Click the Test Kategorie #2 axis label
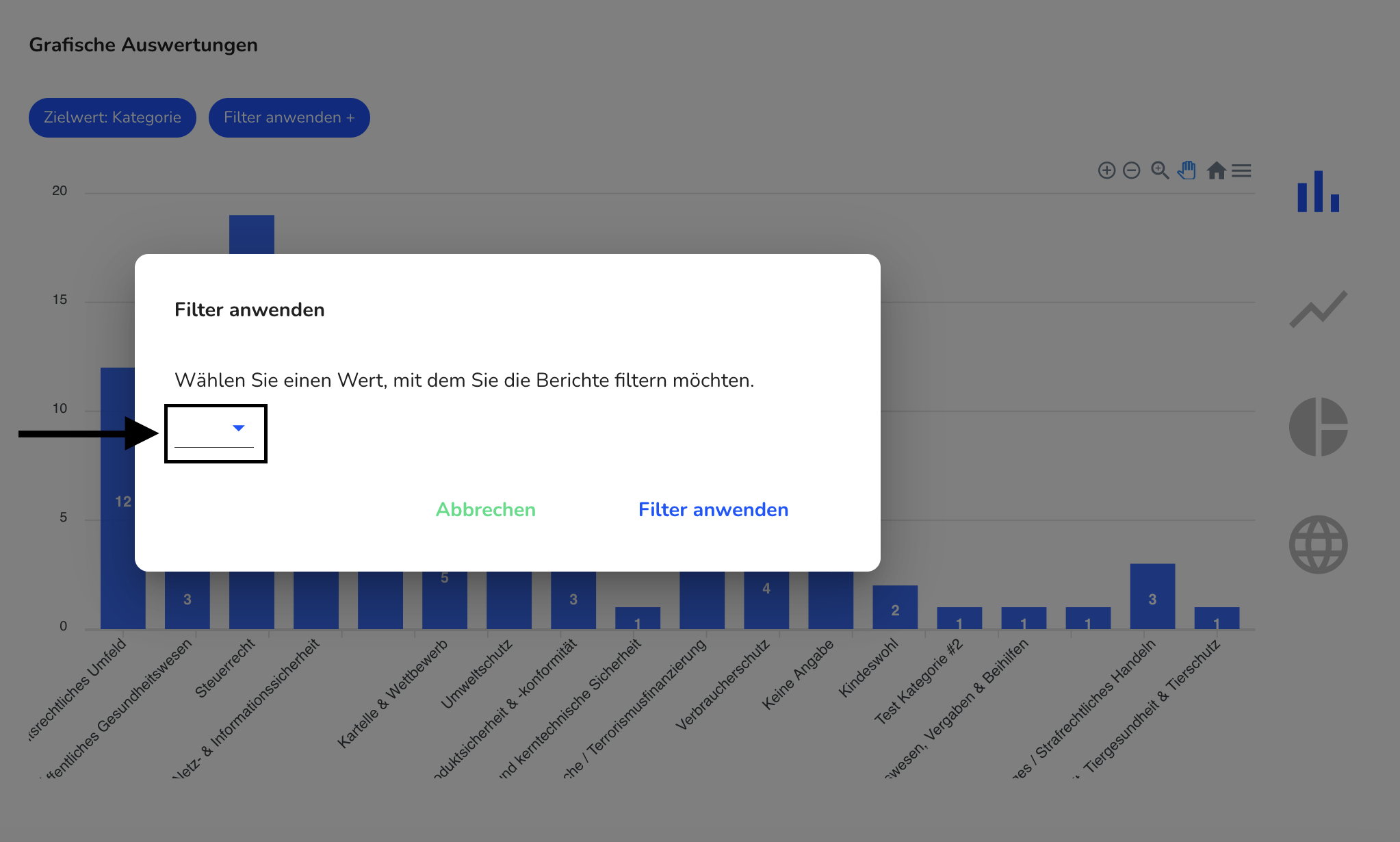 pos(919,681)
